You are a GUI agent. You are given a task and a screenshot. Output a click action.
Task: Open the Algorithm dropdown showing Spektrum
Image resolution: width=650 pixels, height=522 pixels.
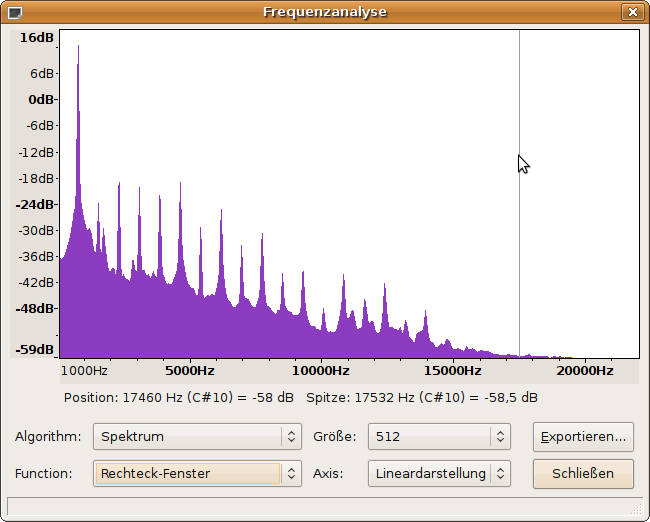(x=197, y=437)
